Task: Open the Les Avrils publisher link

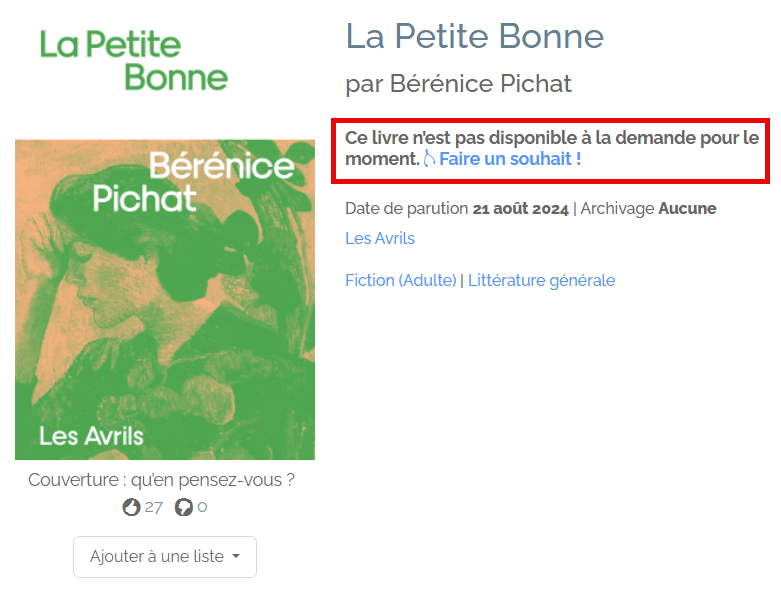Action: (380, 238)
